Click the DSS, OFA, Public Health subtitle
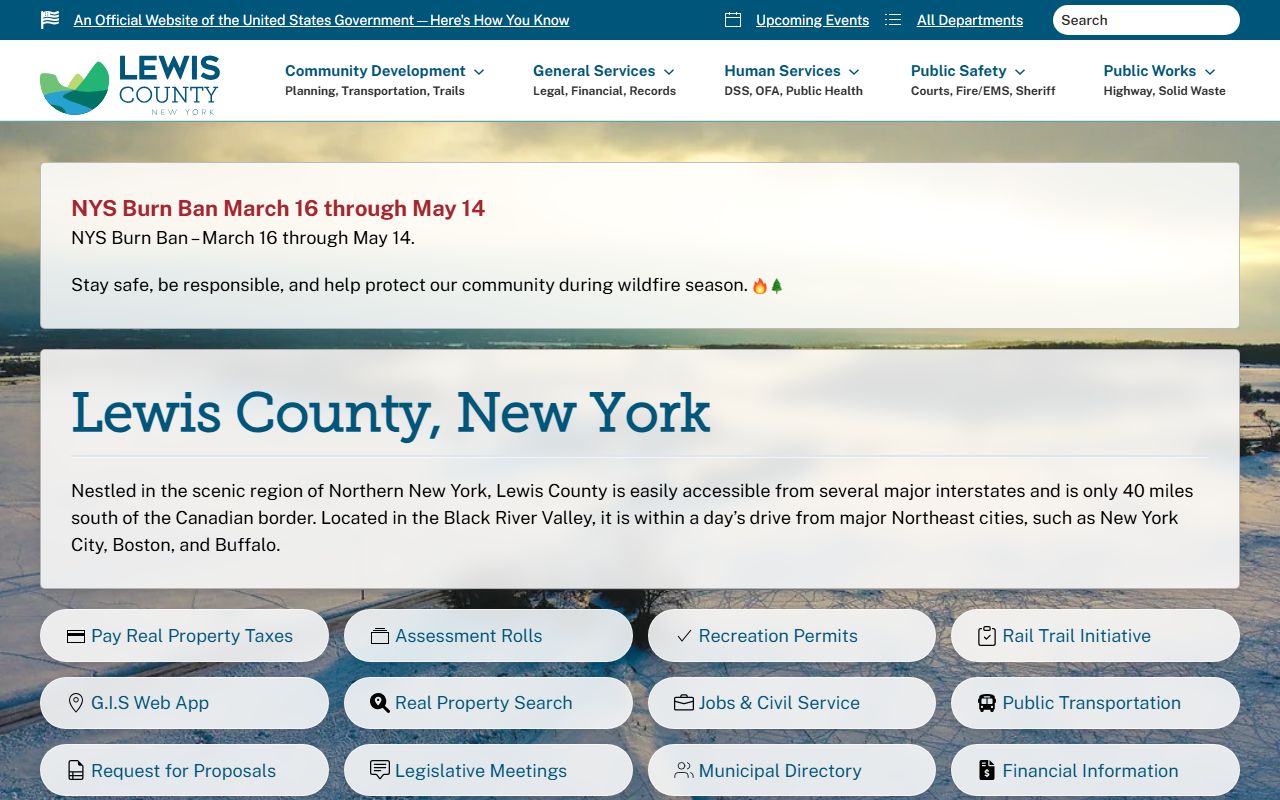This screenshot has width=1280, height=800. [793, 91]
